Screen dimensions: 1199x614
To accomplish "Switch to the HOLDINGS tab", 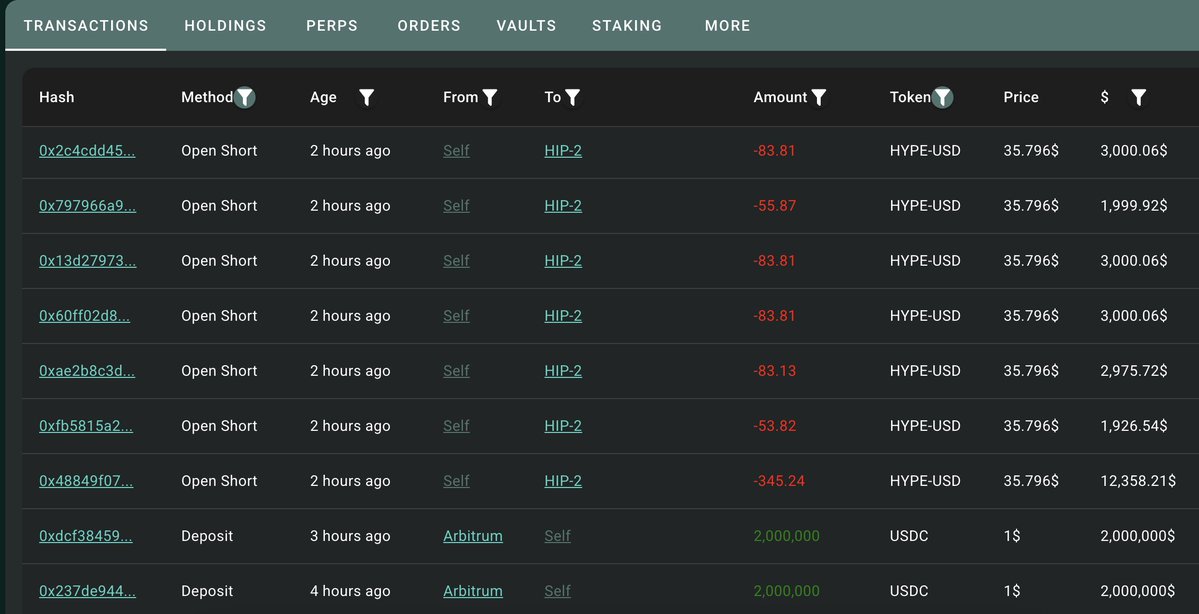I will click(x=225, y=25).
